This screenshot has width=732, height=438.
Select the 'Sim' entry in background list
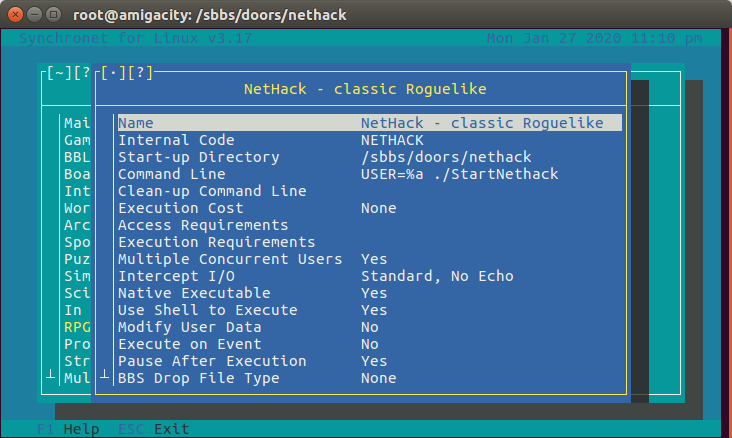click(x=77, y=276)
